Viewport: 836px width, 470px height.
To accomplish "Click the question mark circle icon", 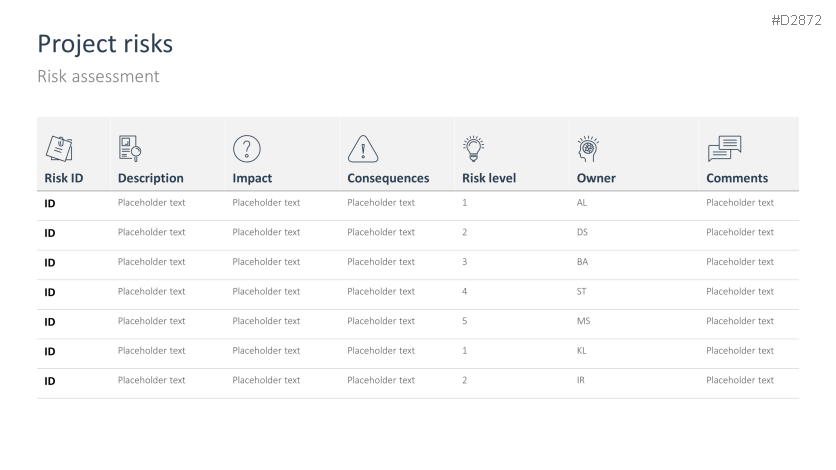I will click(x=247, y=148).
